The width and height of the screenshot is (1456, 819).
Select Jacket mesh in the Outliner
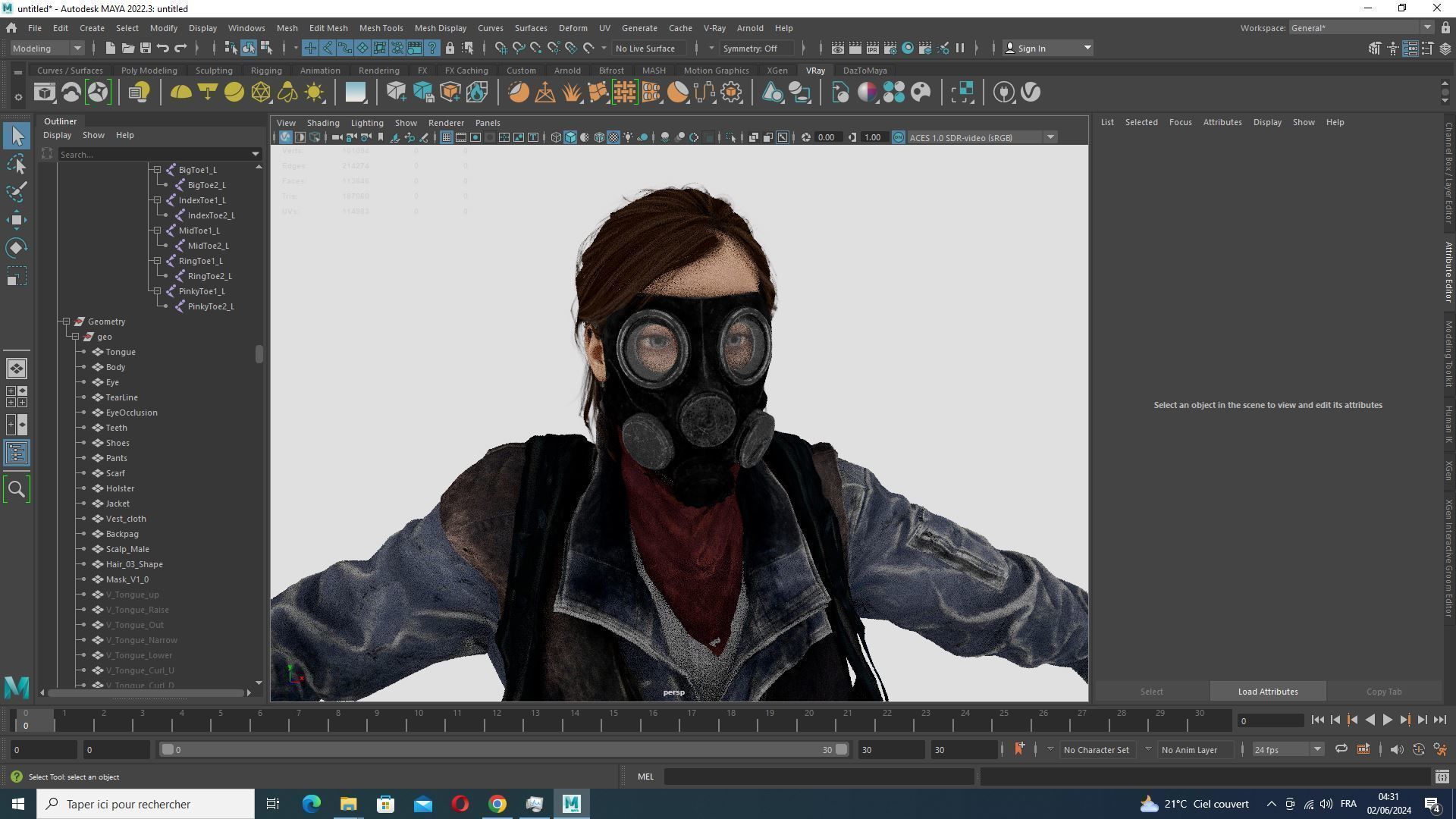coord(118,504)
